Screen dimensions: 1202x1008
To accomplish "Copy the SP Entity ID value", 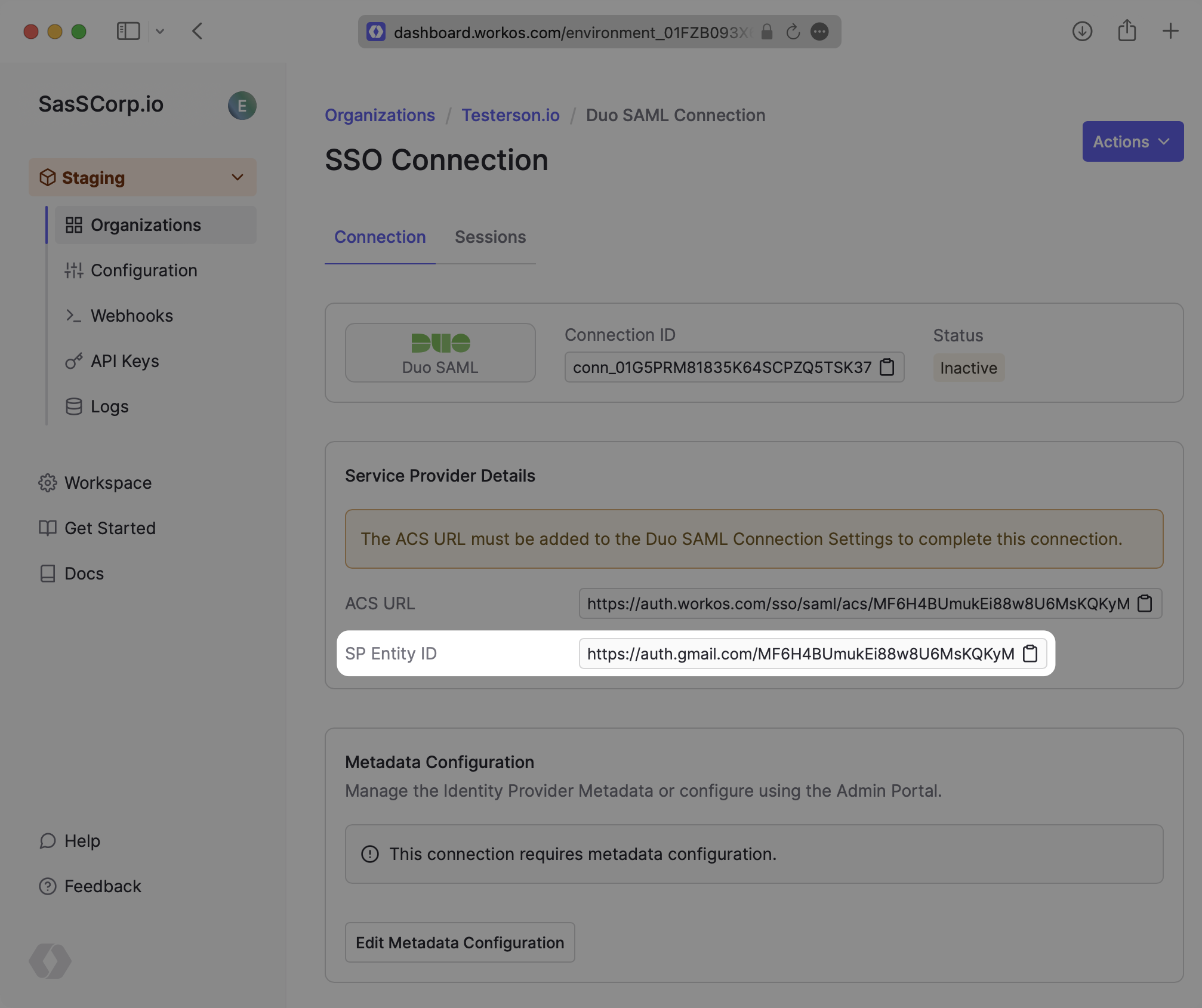I will (x=1030, y=653).
